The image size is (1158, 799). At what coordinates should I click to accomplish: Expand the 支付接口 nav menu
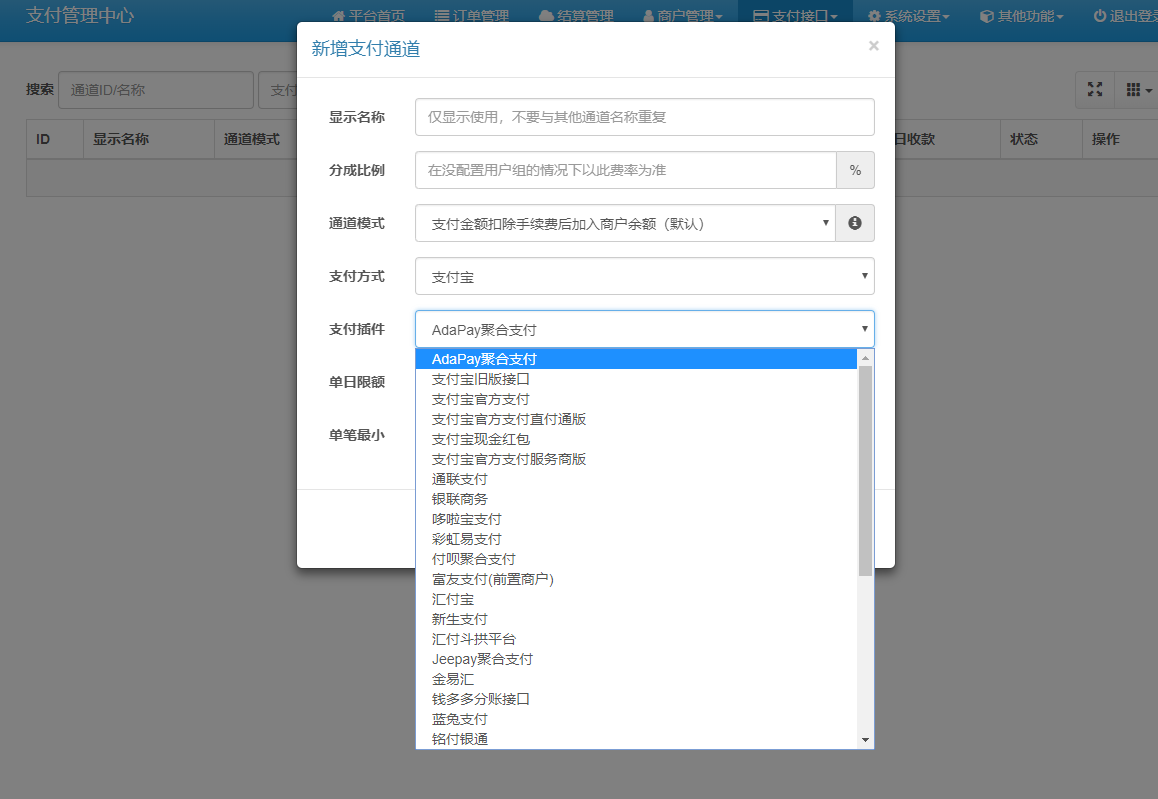pos(795,16)
